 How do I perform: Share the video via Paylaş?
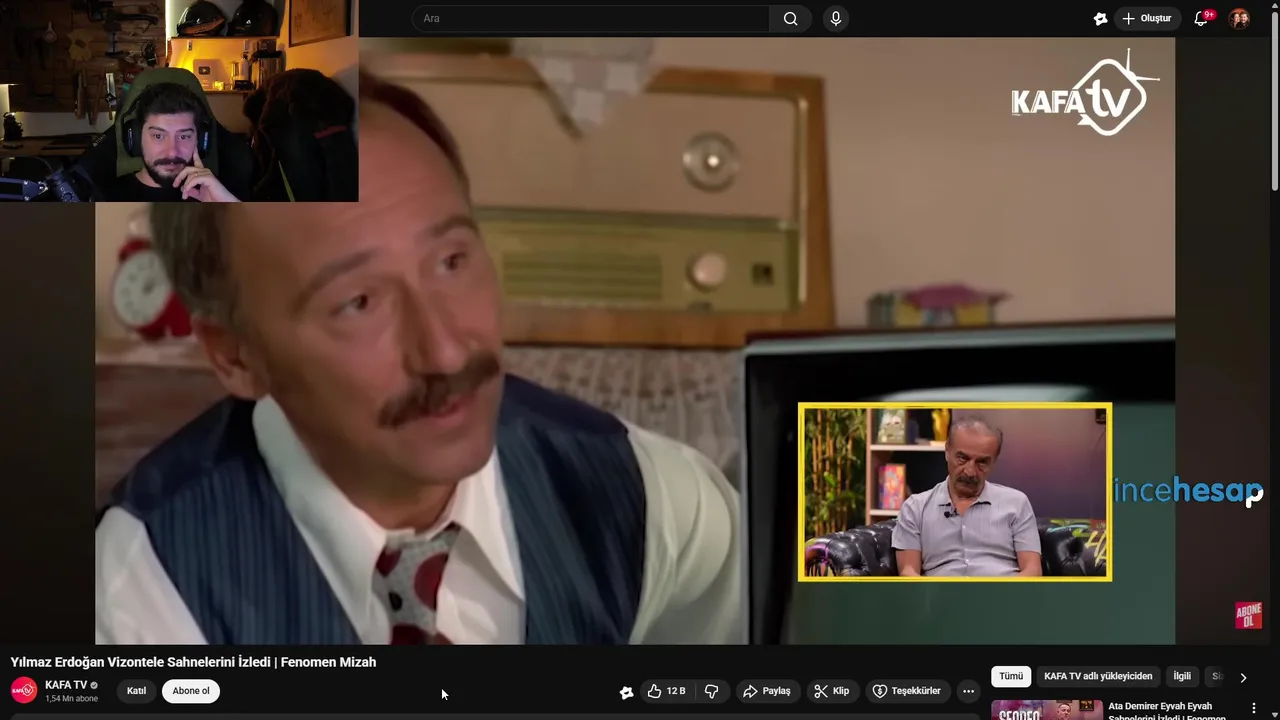point(767,691)
